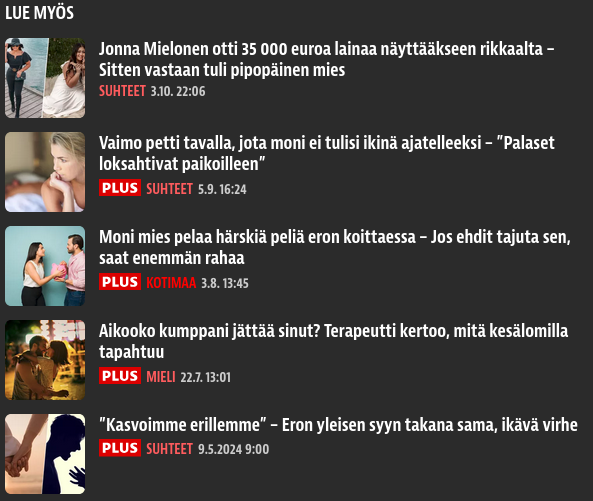
Task: Open the 'Aikooko kumppani jättää sinut?' headline
Action: pos(333,341)
